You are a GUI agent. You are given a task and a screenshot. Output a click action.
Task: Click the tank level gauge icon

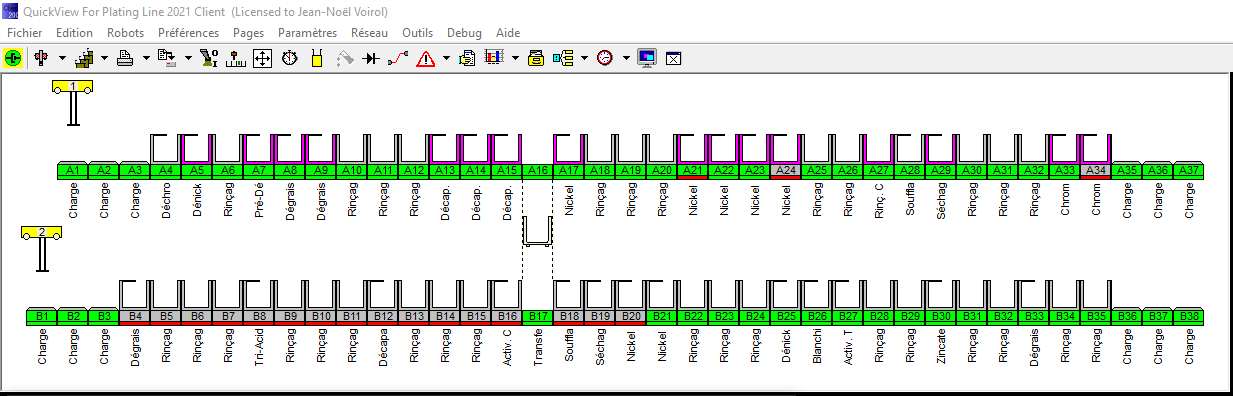(x=236, y=58)
